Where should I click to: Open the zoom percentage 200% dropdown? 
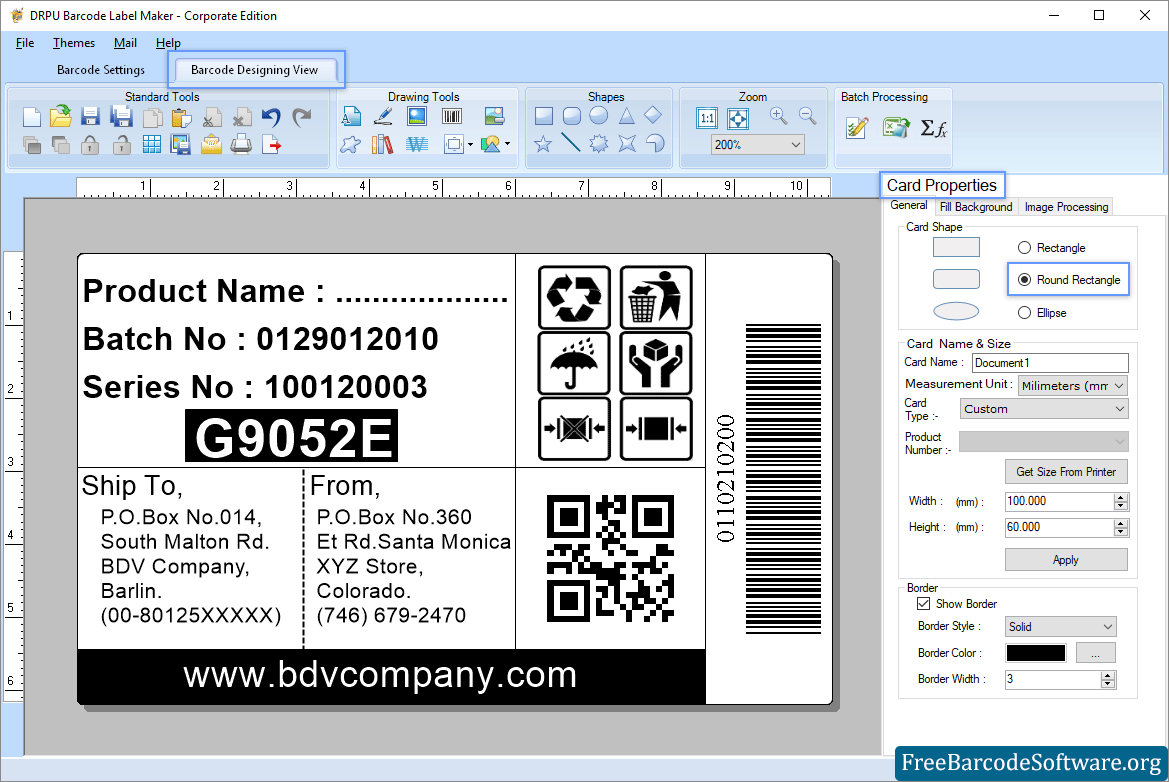pos(757,145)
